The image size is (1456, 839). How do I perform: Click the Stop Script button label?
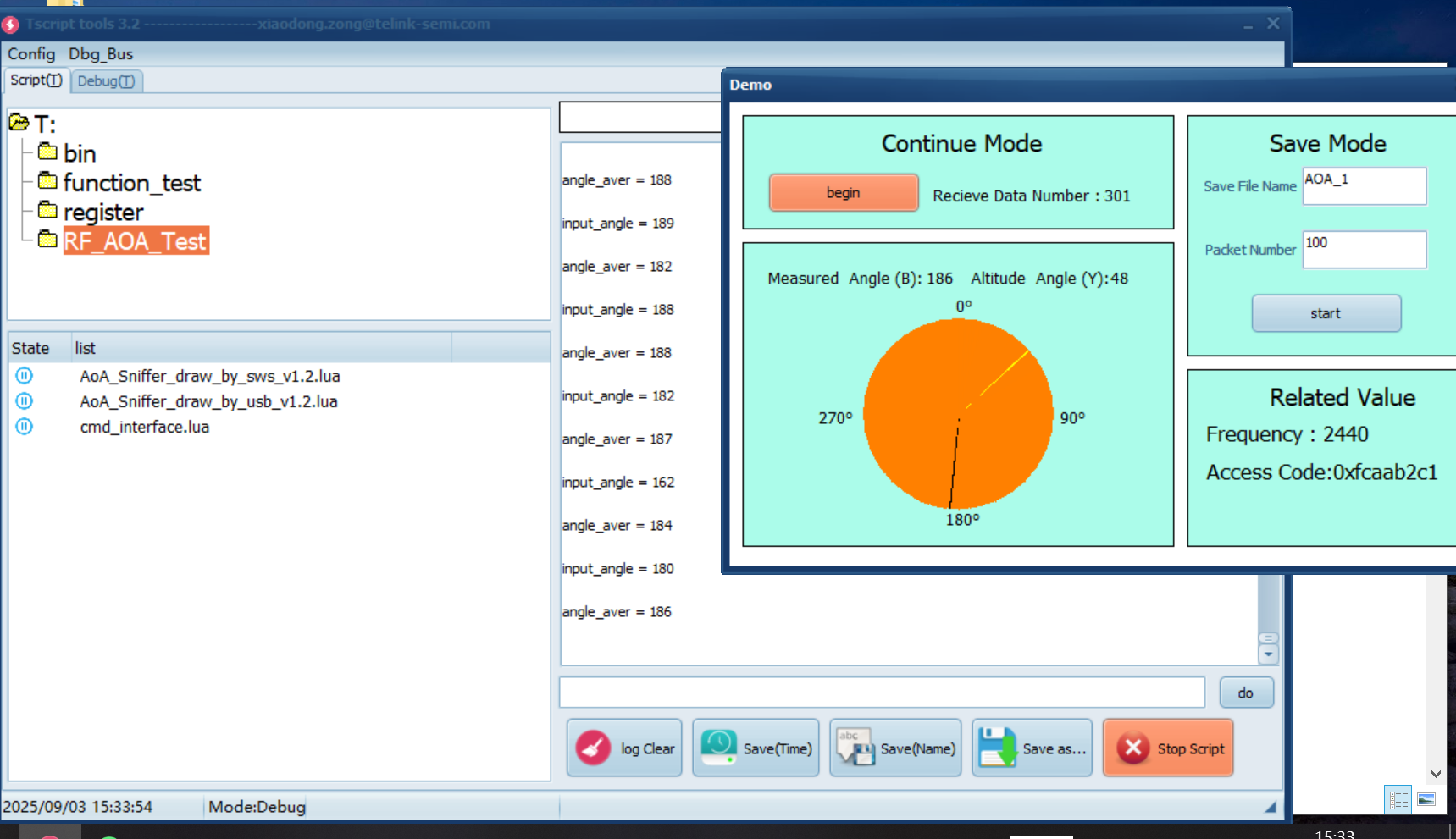[x=1191, y=748]
